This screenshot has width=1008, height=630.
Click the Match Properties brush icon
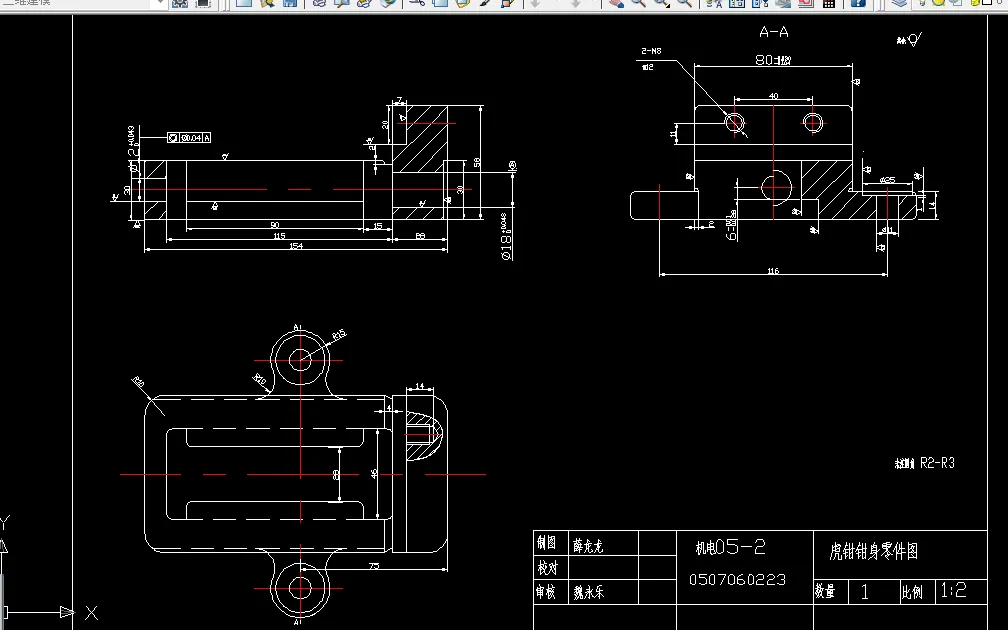coord(485,3)
